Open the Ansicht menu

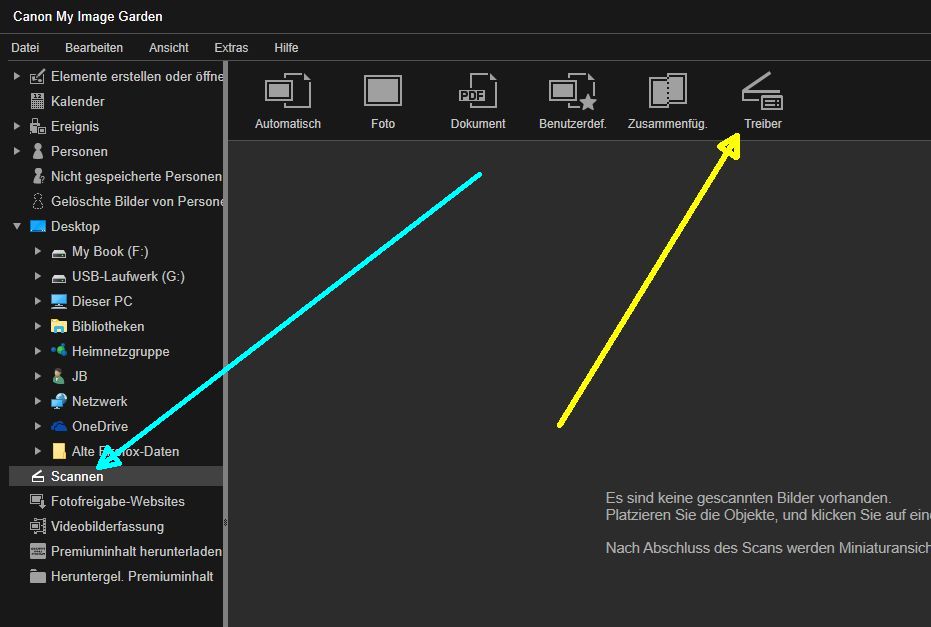169,48
